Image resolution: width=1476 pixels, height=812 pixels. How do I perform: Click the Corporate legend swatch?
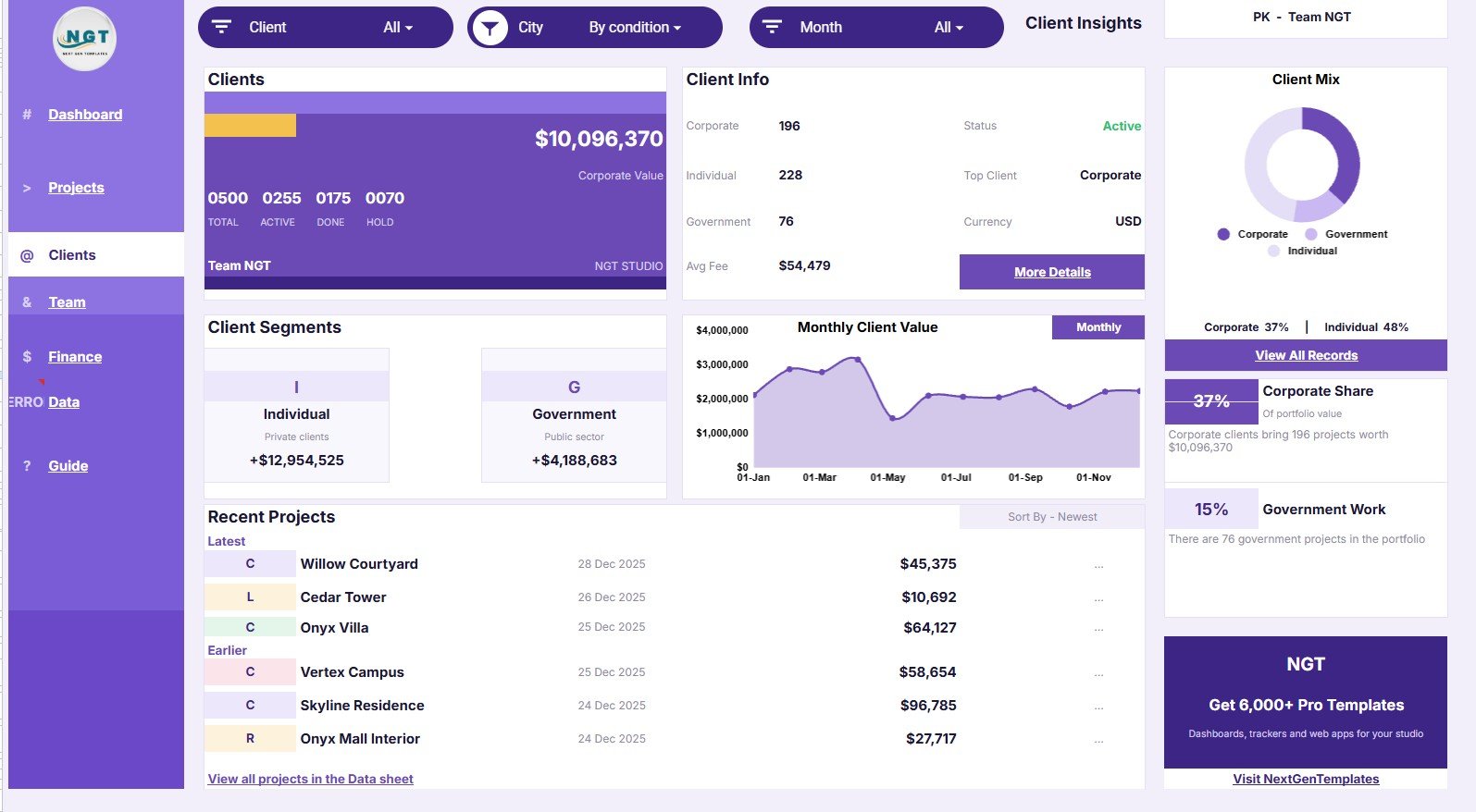[1223, 234]
